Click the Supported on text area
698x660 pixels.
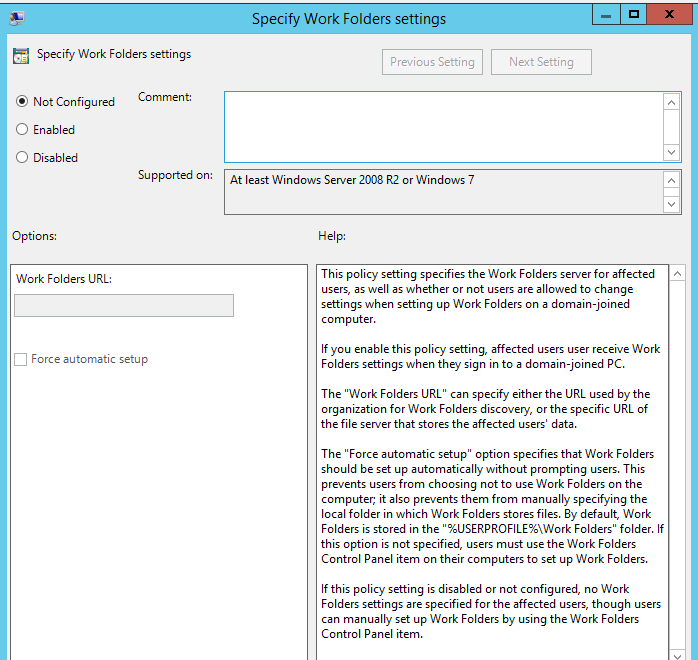(x=442, y=192)
